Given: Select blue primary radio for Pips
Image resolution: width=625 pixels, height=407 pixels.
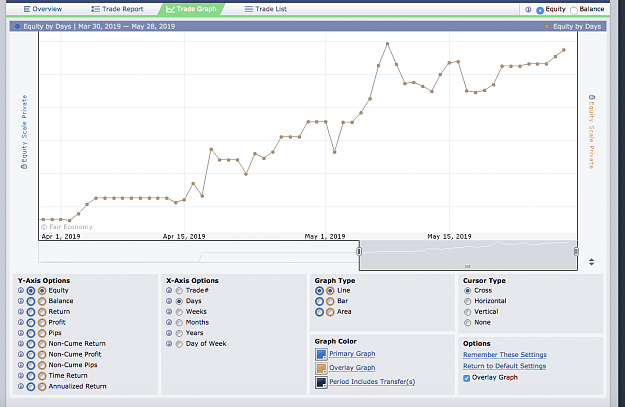Looking at the screenshot, I should coord(31,333).
